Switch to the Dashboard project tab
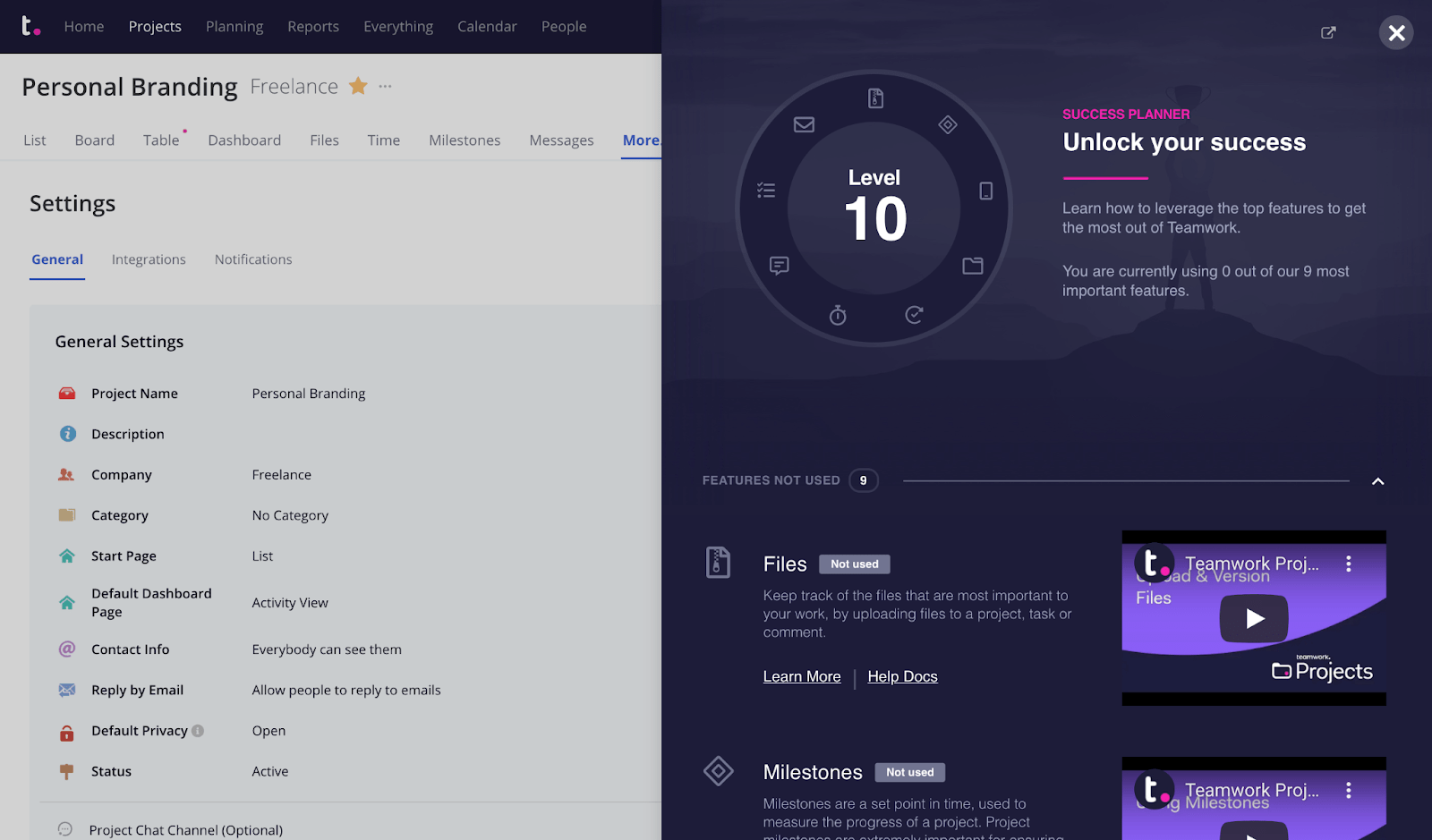1432x840 pixels. click(x=244, y=140)
